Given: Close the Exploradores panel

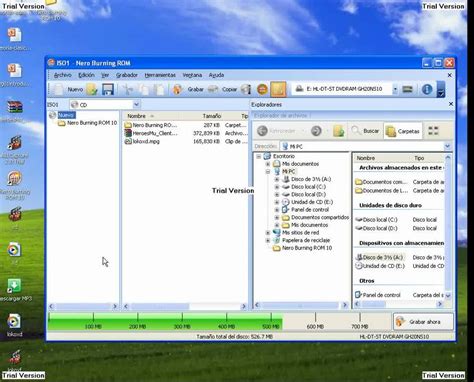Looking at the screenshot, I should (451, 104).
